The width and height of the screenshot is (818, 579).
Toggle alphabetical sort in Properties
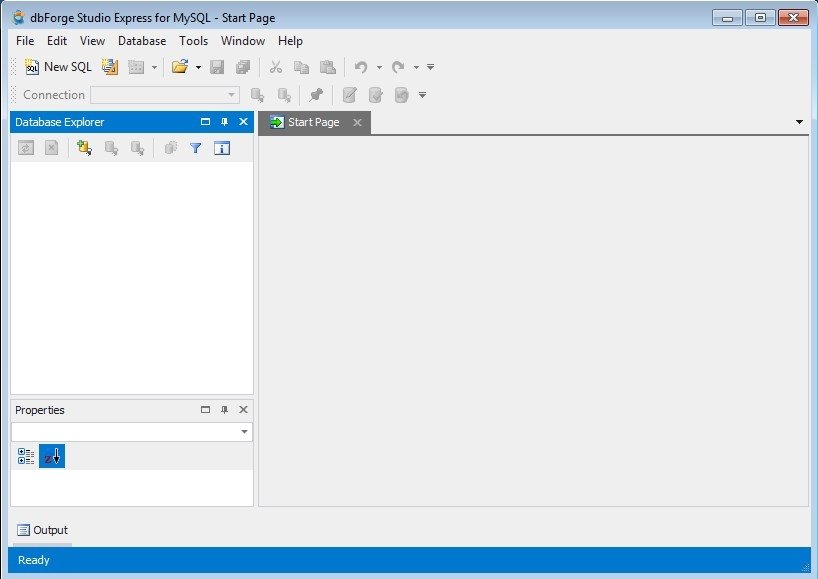point(52,456)
